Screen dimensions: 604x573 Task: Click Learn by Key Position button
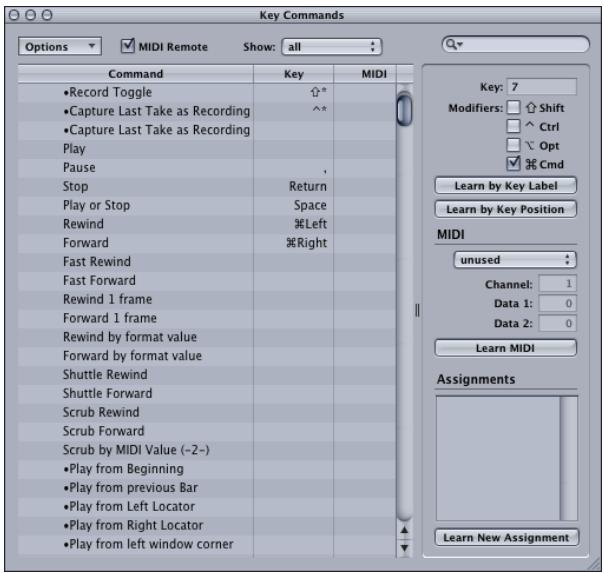pyautogui.click(x=506, y=209)
